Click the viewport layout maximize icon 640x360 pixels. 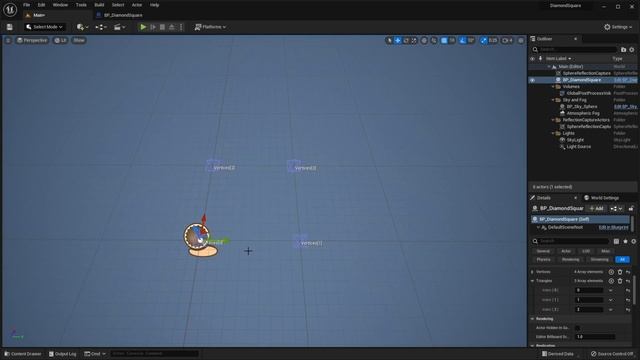tap(521, 40)
